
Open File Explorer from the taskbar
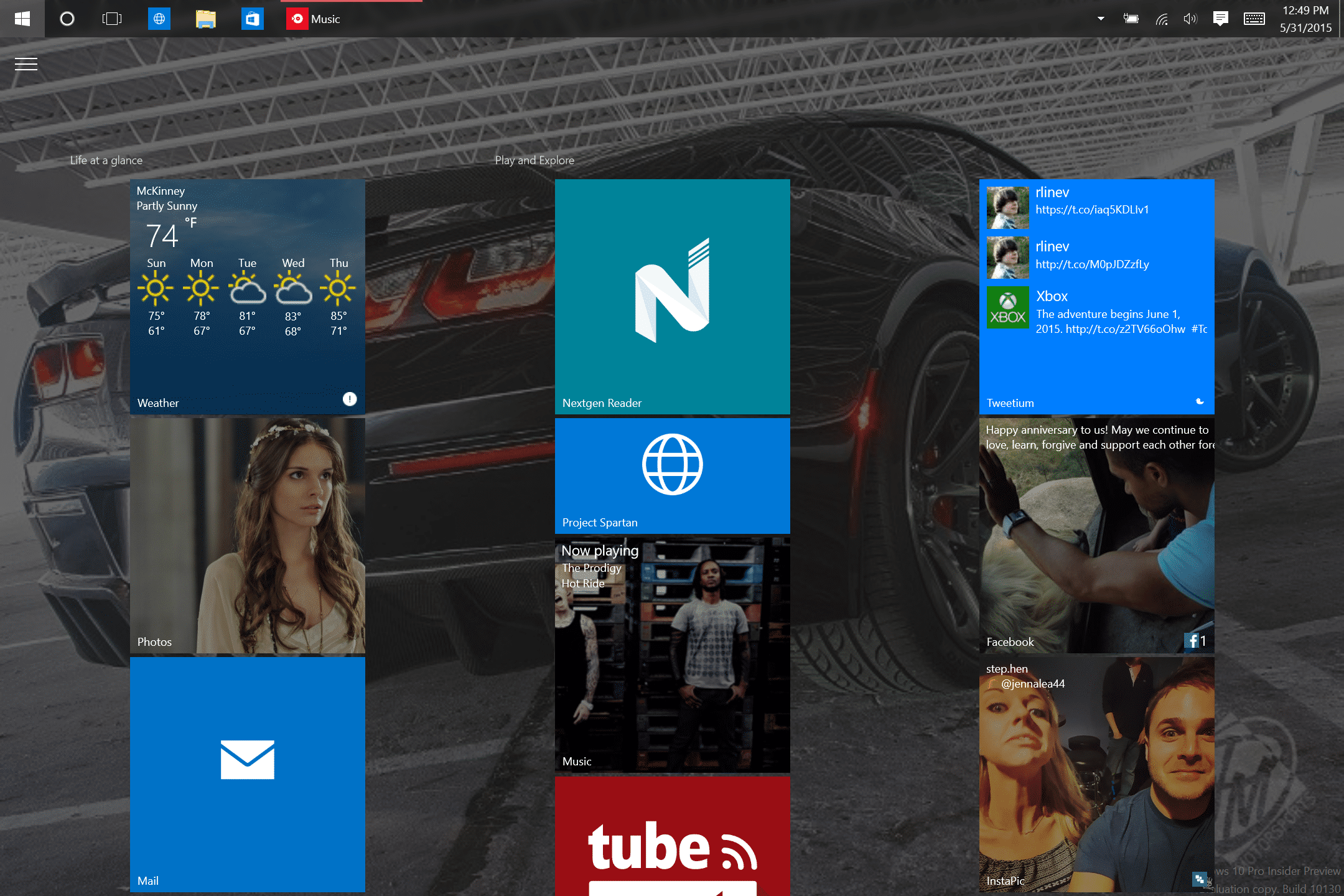click(x=206, y=19)
